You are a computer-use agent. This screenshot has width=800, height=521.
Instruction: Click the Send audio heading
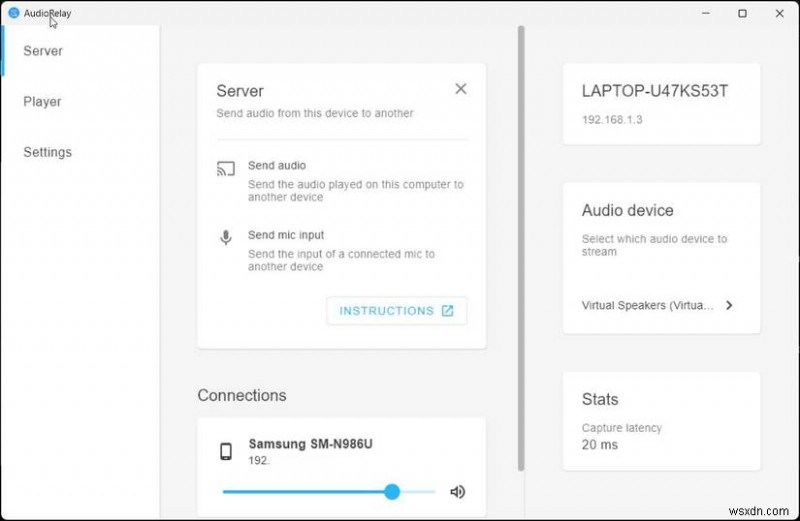277,165
